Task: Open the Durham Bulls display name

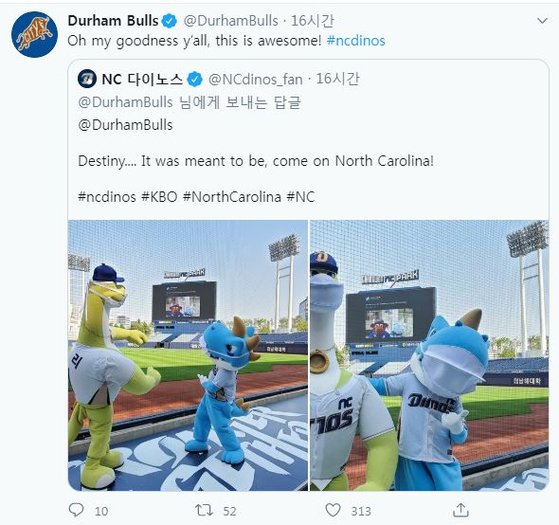Action: 113,21
